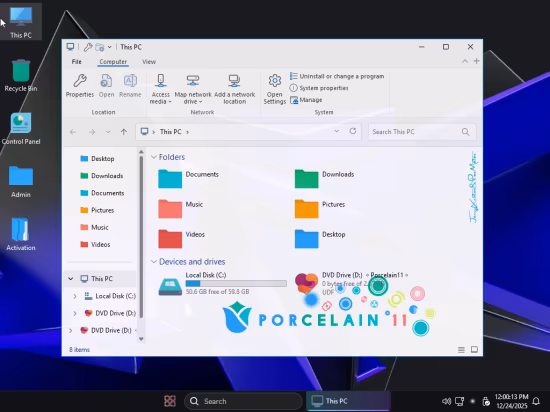The height and width of the screenshot is (412, 550).
Task: Select Videos in the navigation pane
Action: click(95, 244)
